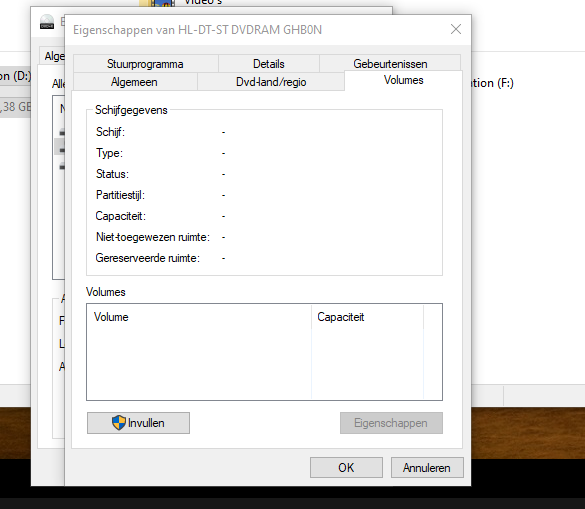Select the Volumes tab
Screen dimensions: 585x509
coord(403,80)
